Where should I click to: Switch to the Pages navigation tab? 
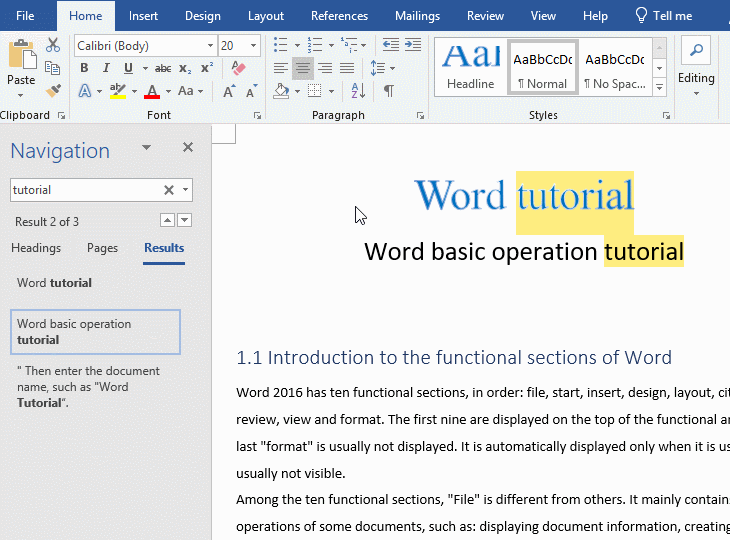pyautogui.click(x=102, y=248)
